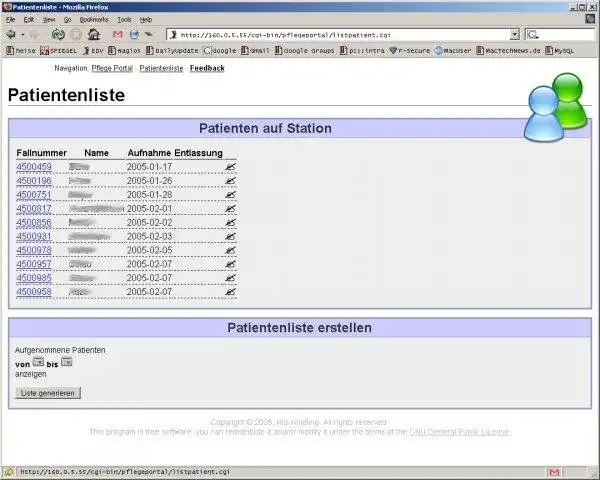
Task: Open the GNU General Public License link
Action: pos(460,432)
